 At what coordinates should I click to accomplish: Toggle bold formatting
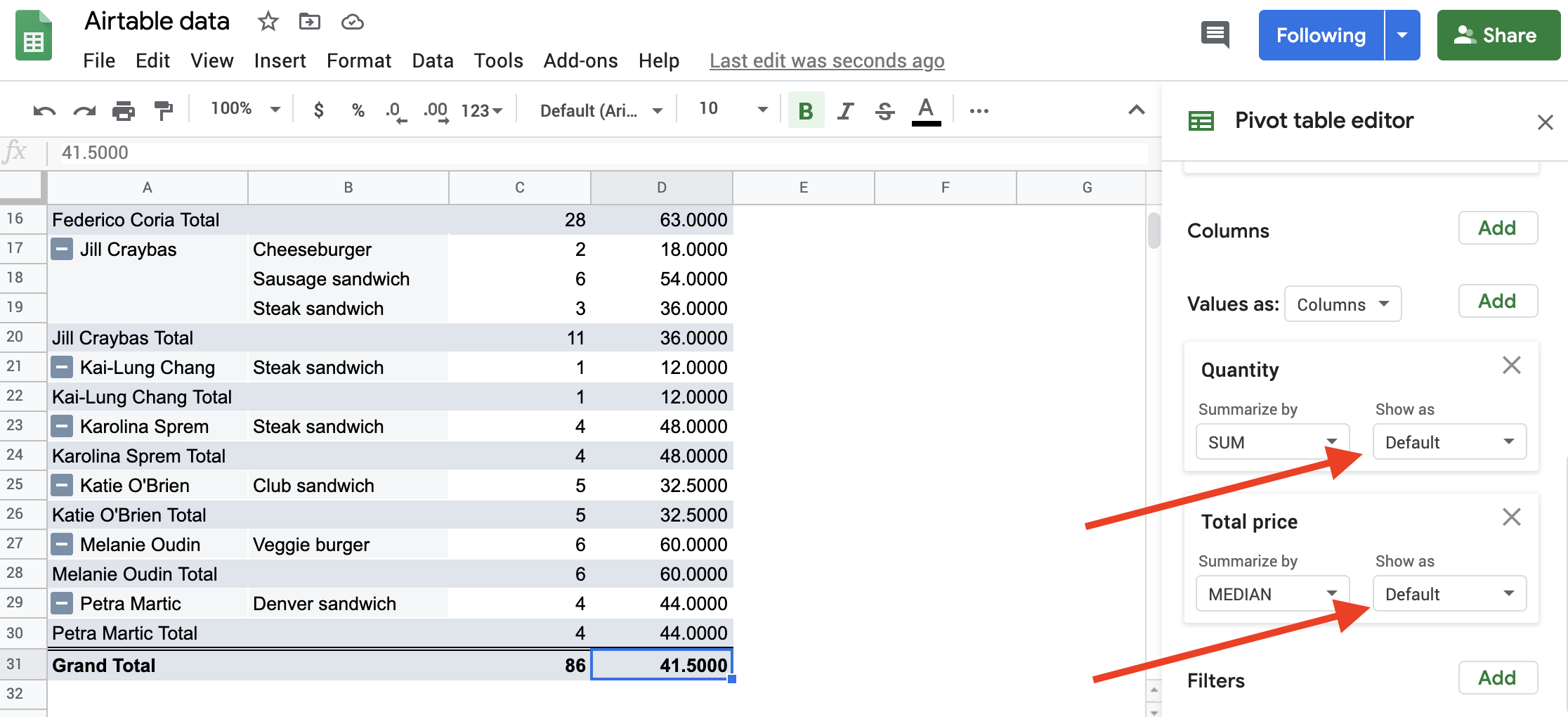click(805, 110)
